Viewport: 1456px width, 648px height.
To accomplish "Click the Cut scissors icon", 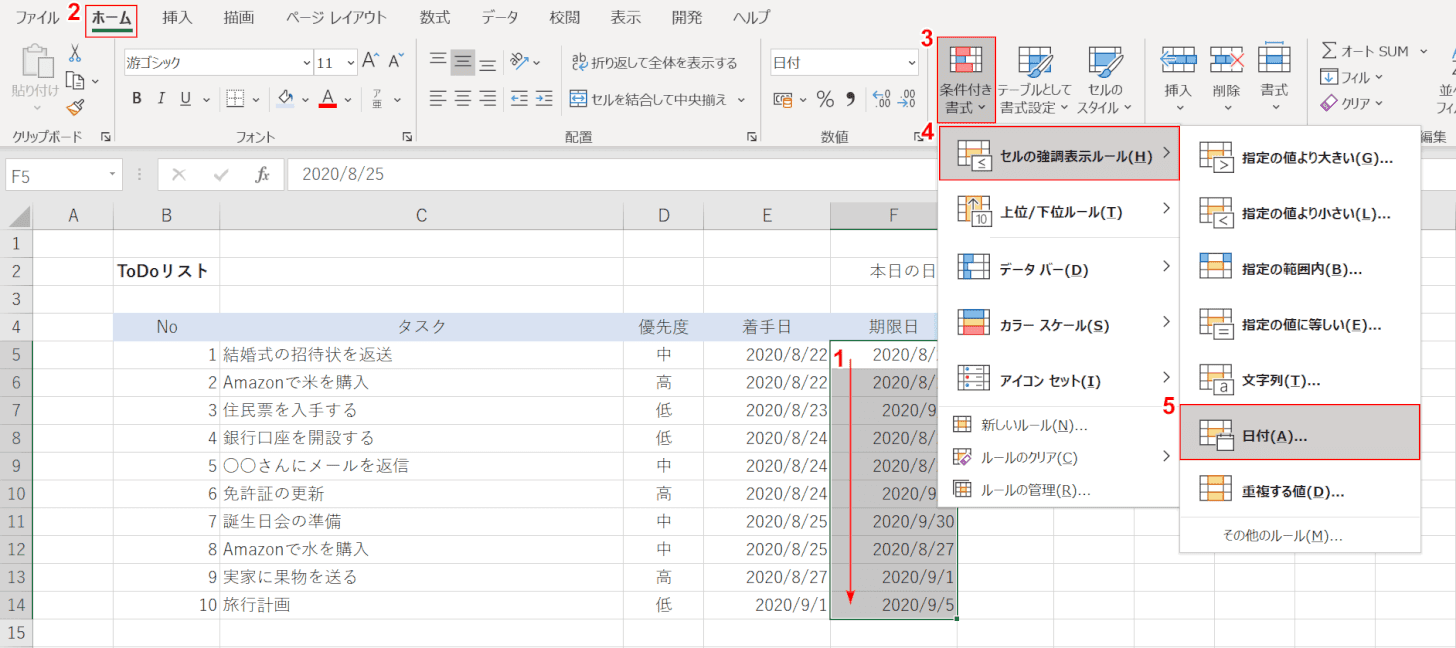I will click(x=75, y=53).
